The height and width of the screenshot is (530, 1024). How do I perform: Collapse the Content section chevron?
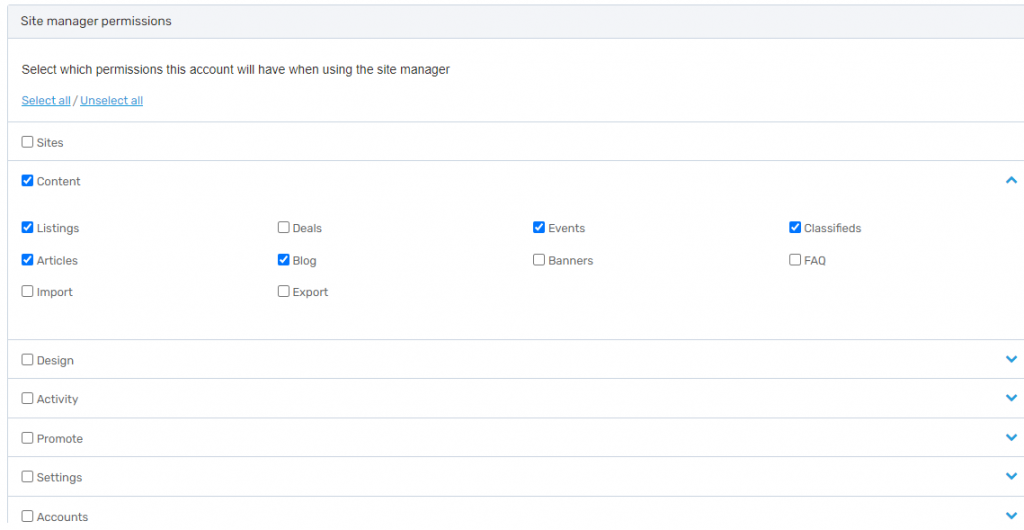pos(1011,181)
